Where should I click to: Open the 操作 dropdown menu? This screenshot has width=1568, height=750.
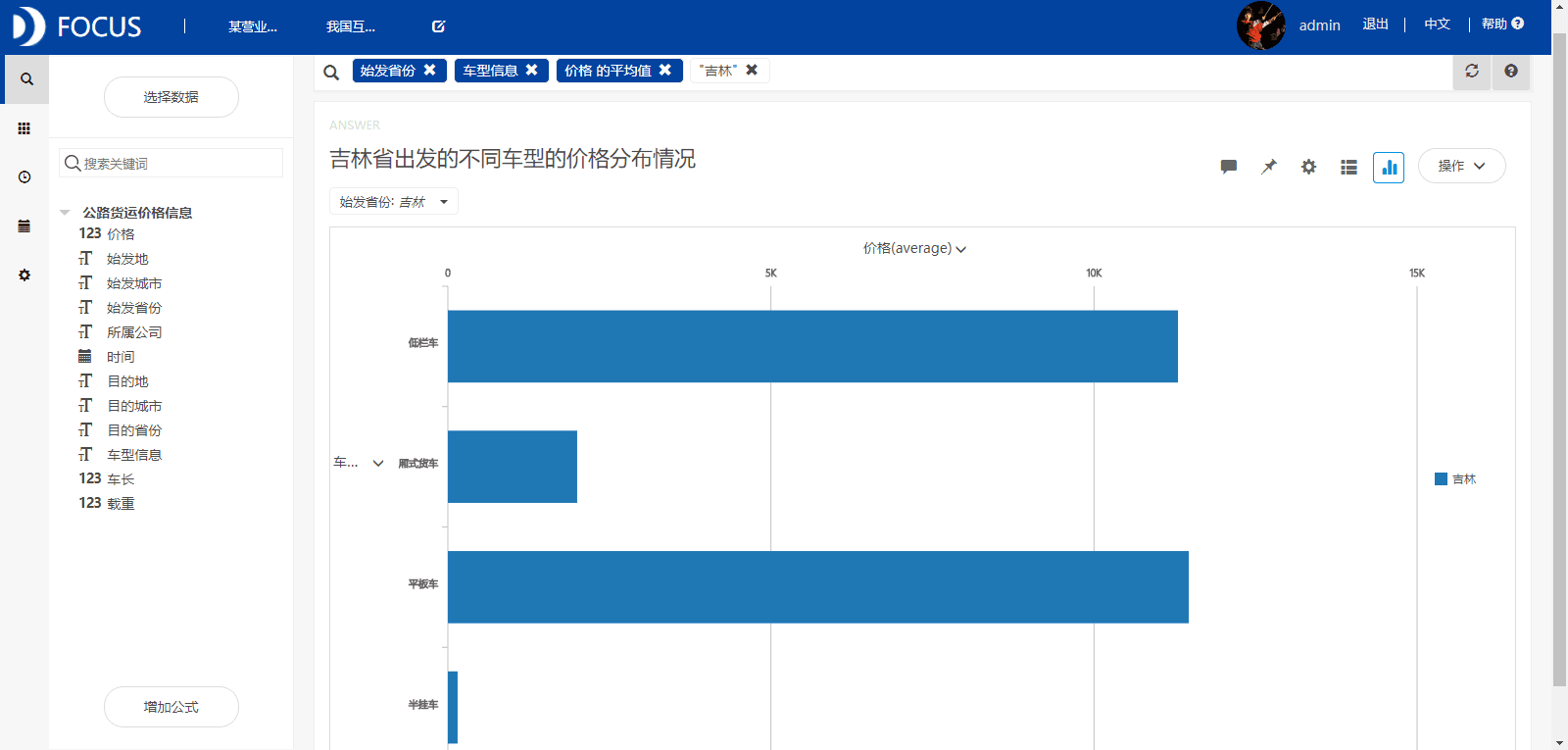click(1461, 166)
